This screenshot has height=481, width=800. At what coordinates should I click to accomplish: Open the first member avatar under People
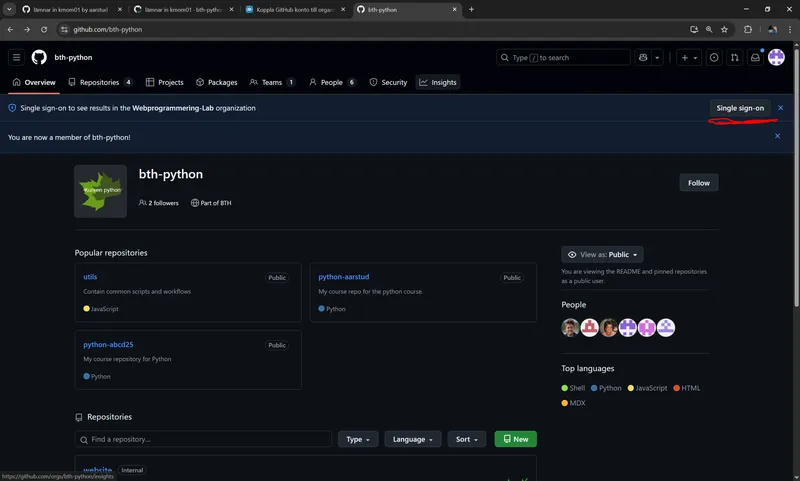(x=570, y=327)
